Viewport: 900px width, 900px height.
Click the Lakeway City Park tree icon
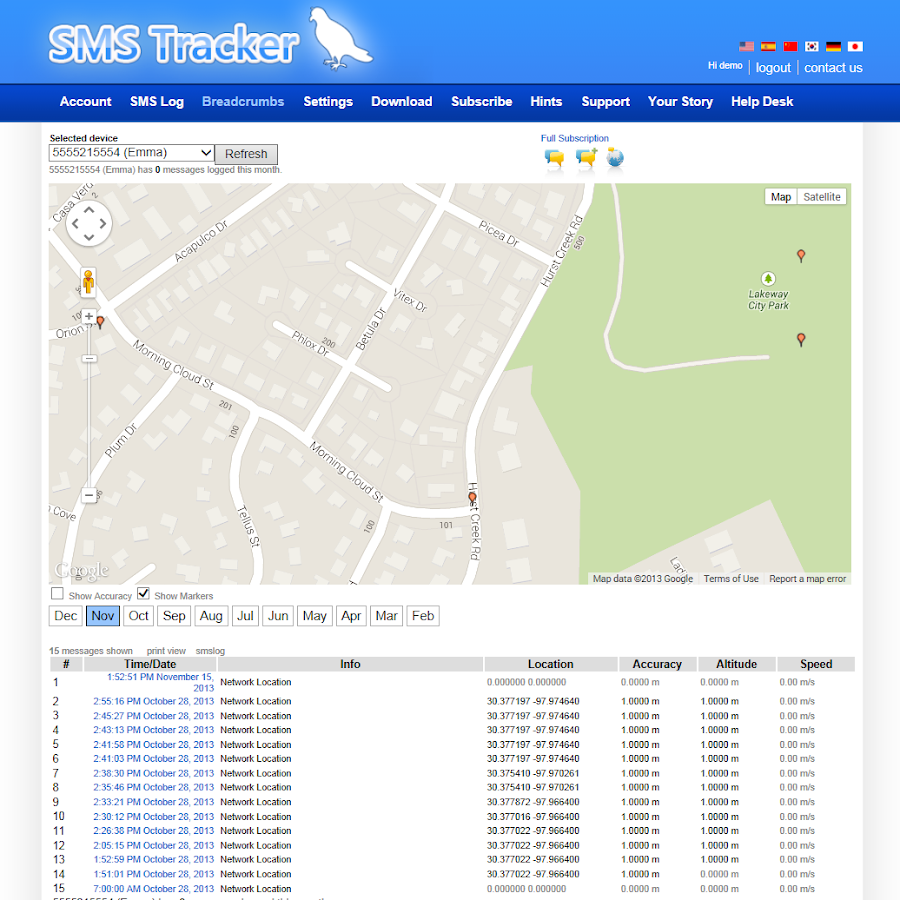coord(768,278)
